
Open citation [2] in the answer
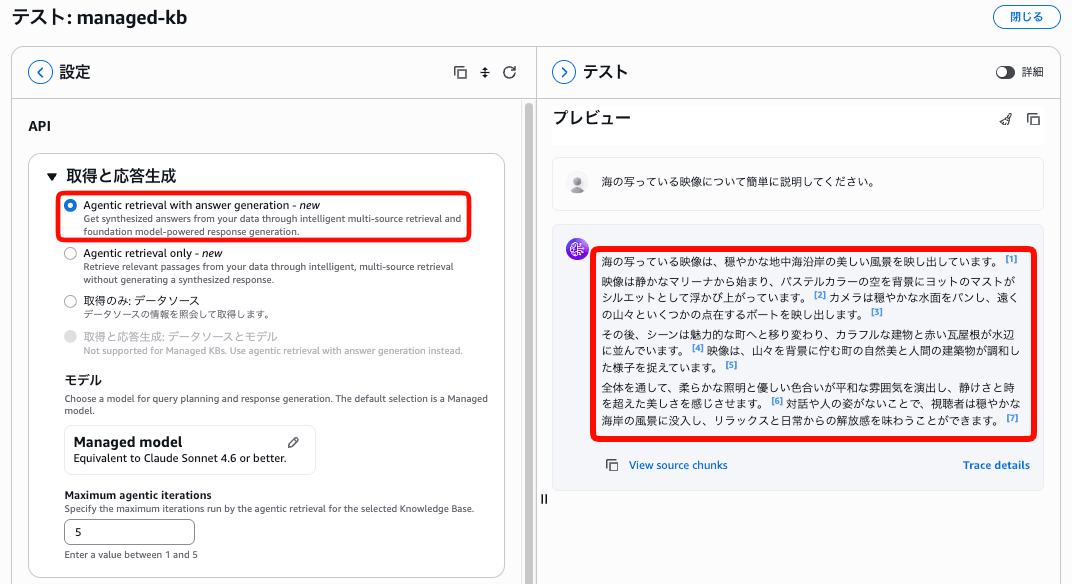tap(820, 295)
